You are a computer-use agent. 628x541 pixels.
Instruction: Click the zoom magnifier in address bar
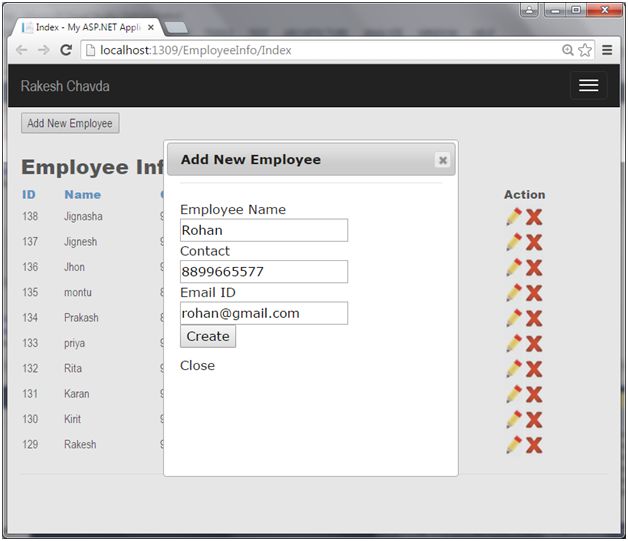tap(568, 50)
